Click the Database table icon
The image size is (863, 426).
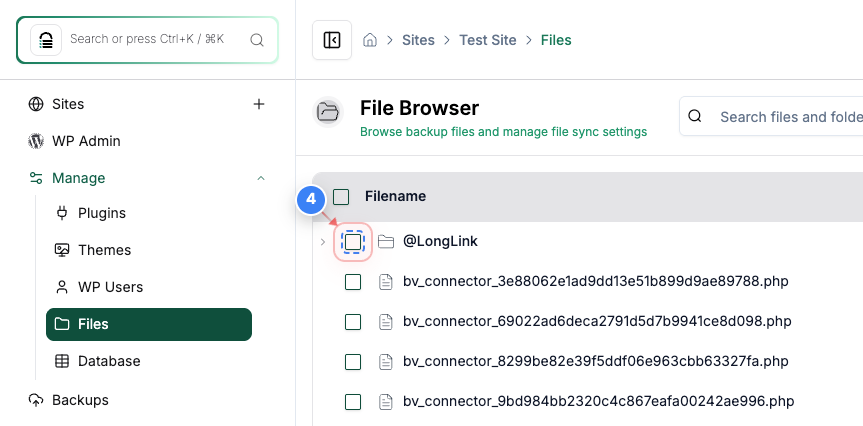[x=62, y=361]
